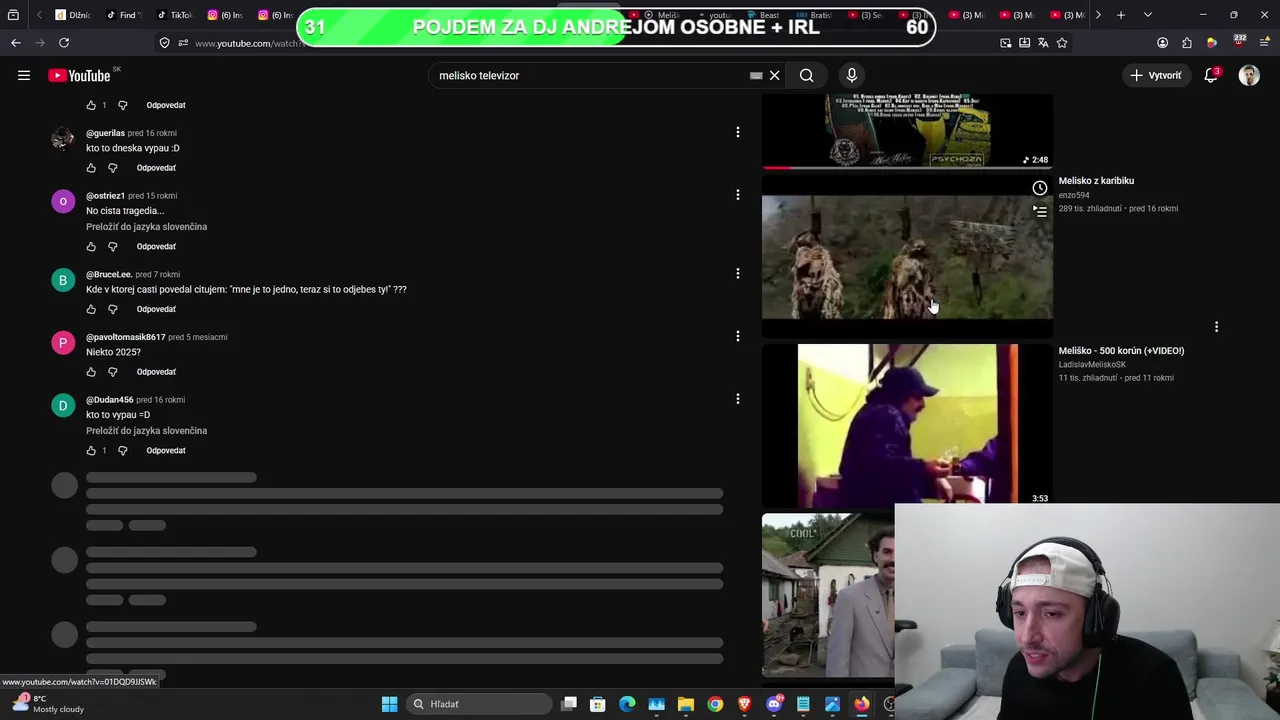Open a new browser tab

1121,15
